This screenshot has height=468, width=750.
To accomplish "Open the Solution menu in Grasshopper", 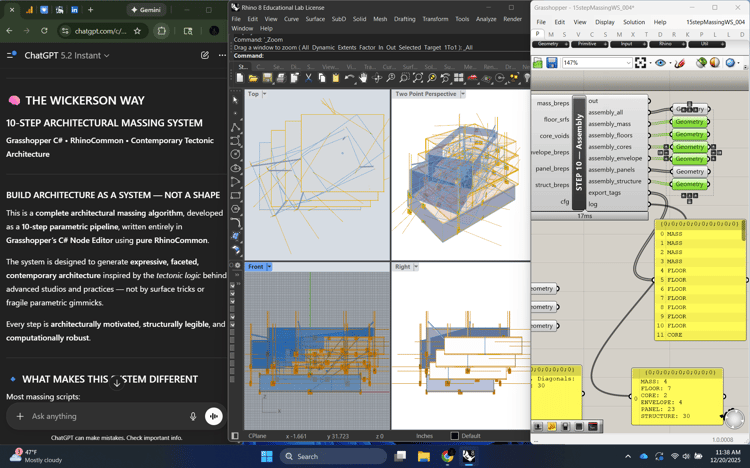I will click(634, 22).
